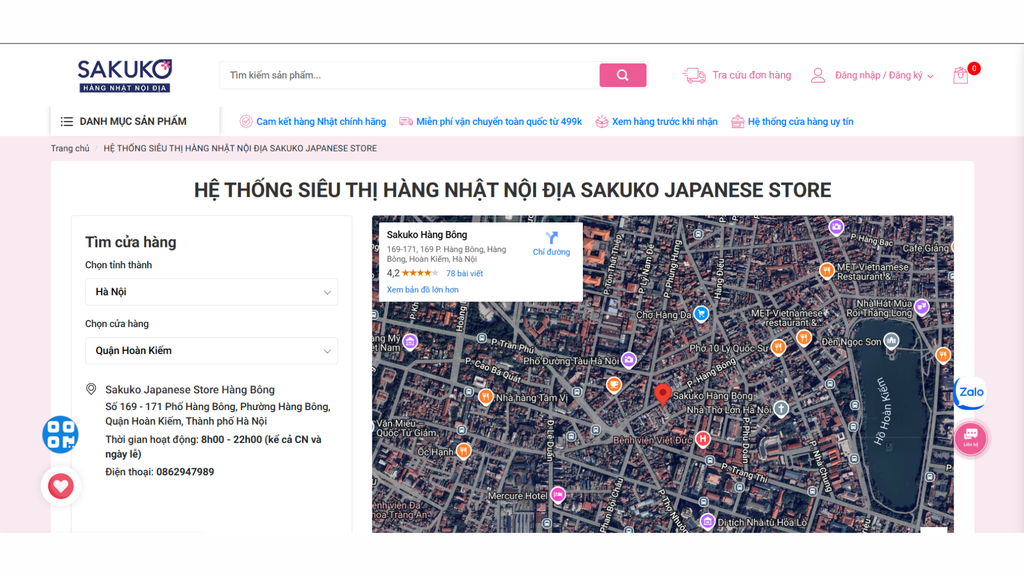The image size is (1024, 576).
Task: Click Di tích Nhà tù Hỏa Lò marker
Action: point(707,521)
